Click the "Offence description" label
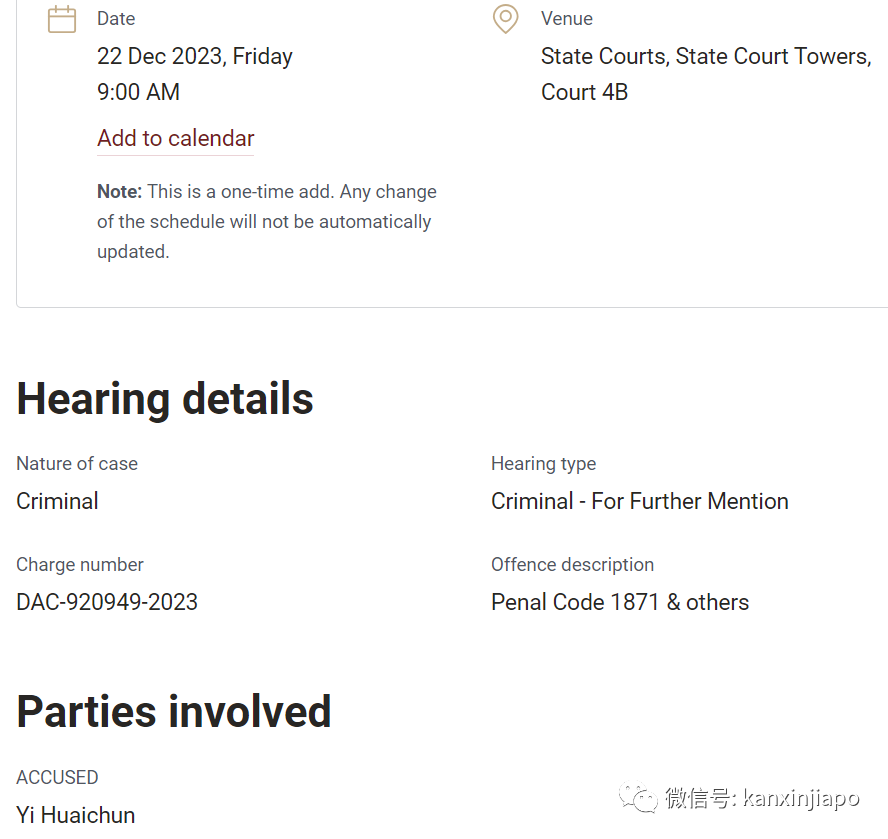The image size is (888, 839). 573,565
